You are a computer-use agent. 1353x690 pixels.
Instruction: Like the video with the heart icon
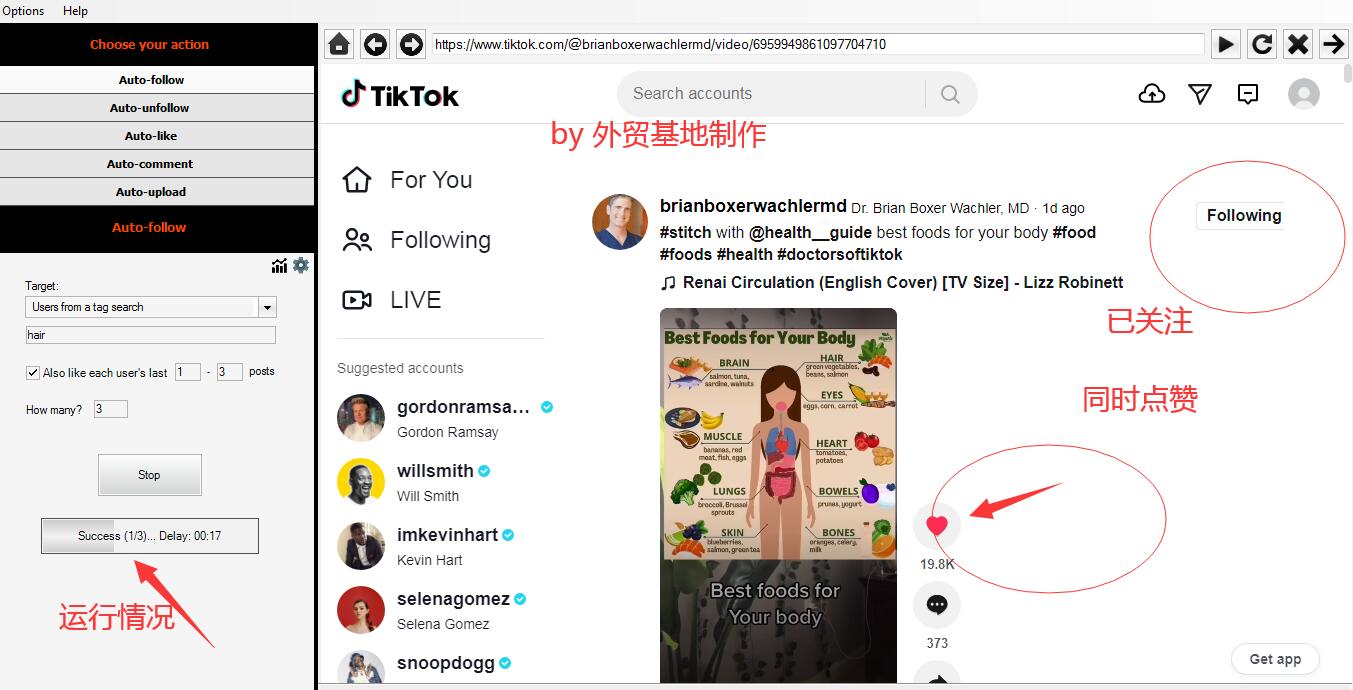coord(936,525)
